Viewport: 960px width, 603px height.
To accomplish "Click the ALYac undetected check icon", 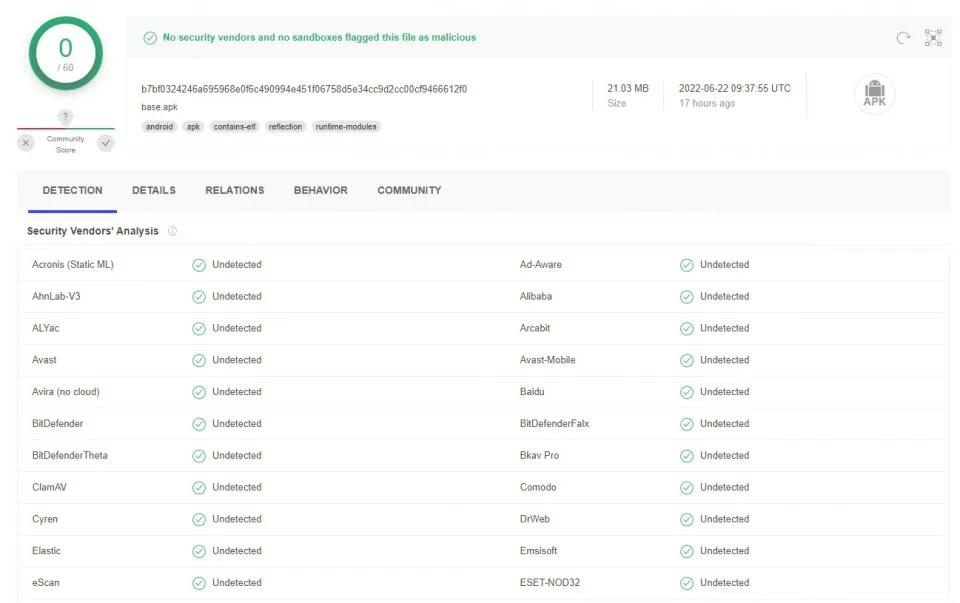I will pyautogui.click(x=199, y=329).
